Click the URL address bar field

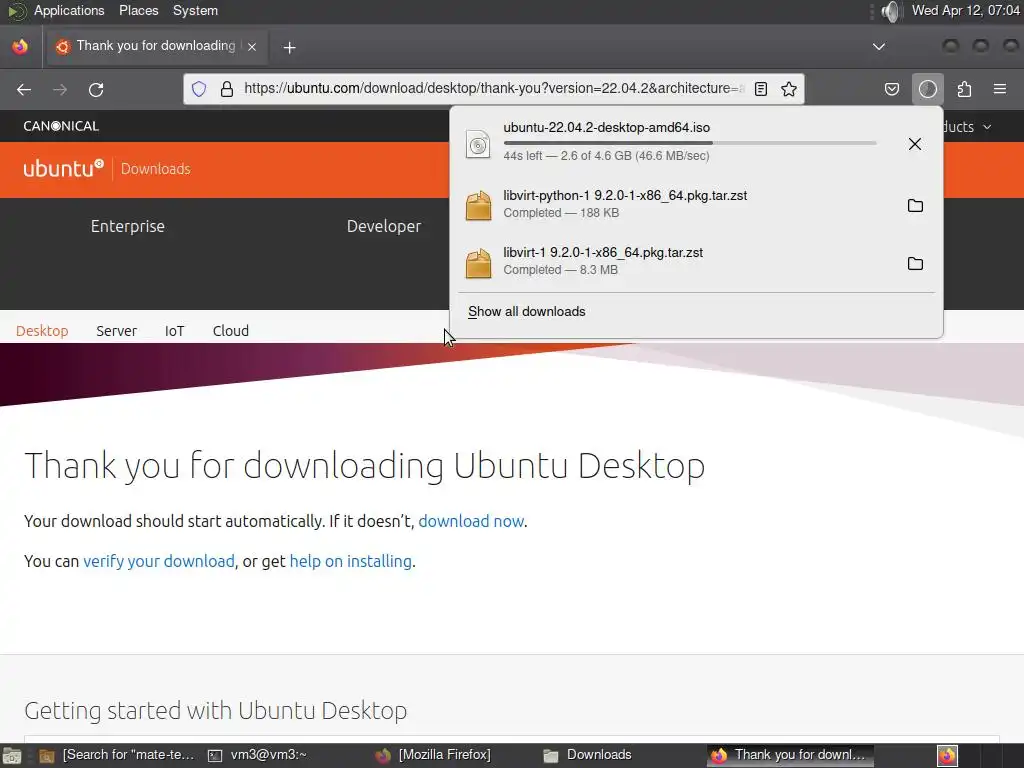tap(494, 89)
